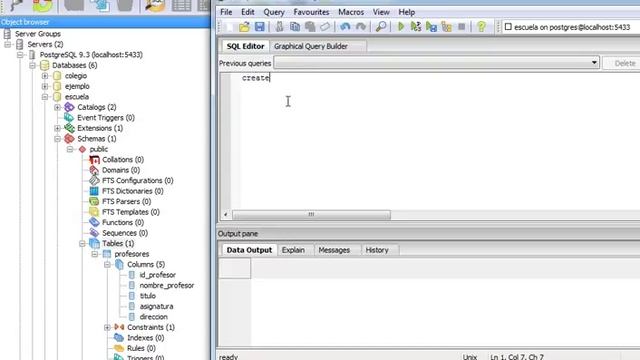The height and width of the screenshot is (360, 640).
Task: Select the Extensions (1) node
Action: pyautogui.click(x=100, y=128)
